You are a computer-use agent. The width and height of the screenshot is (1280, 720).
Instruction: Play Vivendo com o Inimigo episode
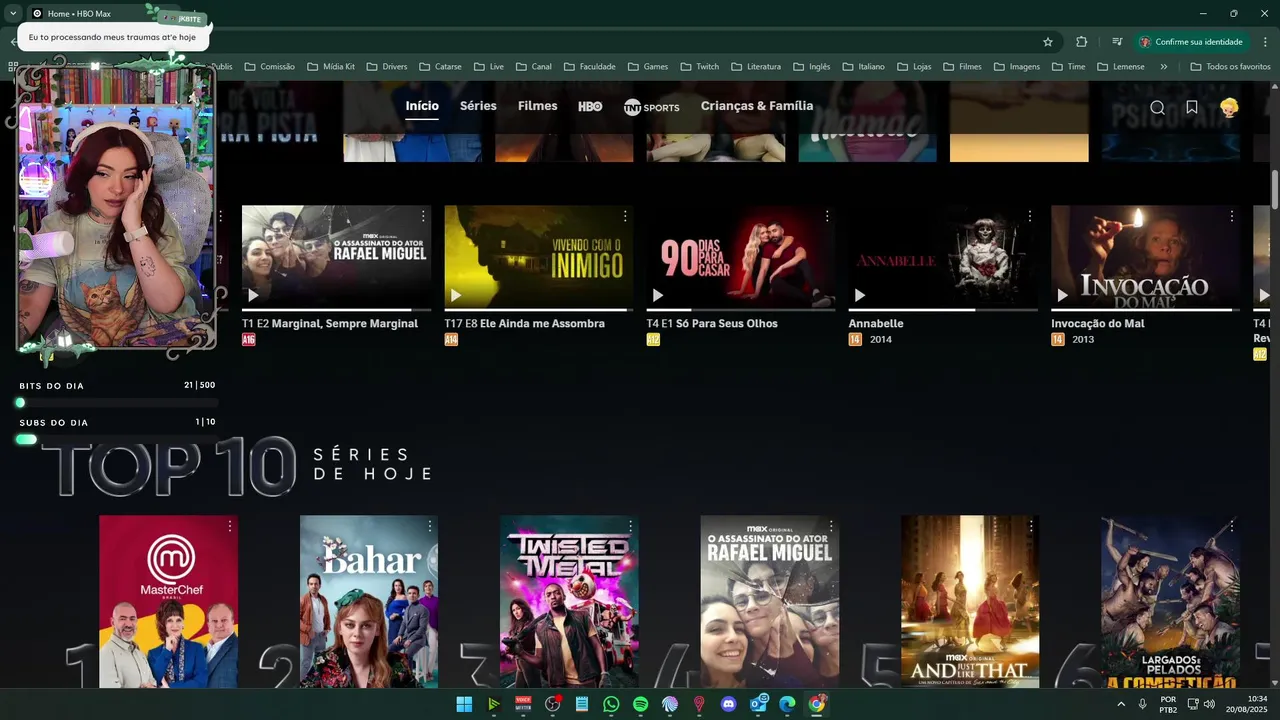455,295
